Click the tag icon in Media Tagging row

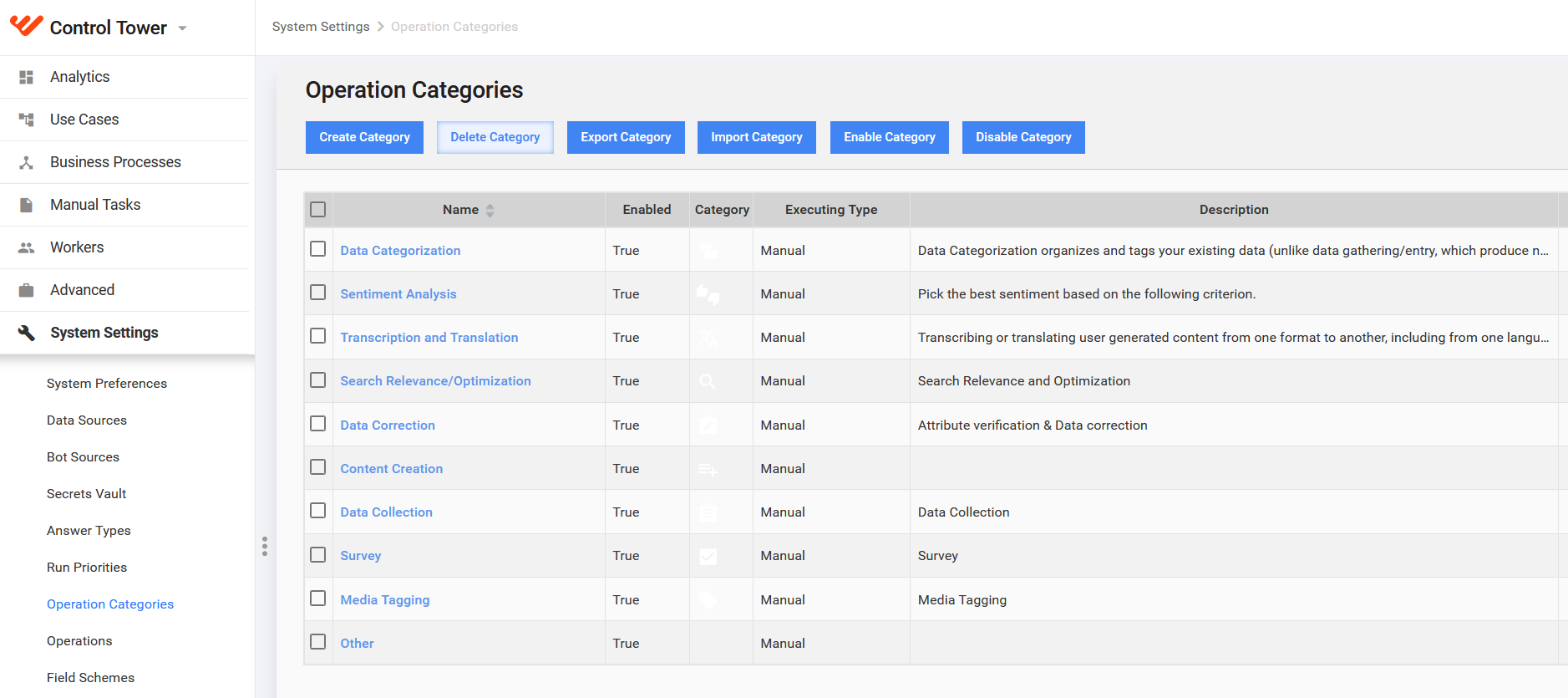pyautogui.click(x=708, y=599)
